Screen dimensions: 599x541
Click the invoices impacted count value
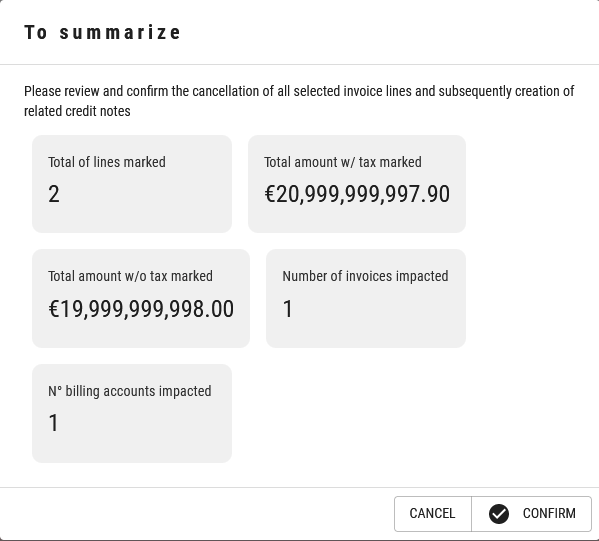tap(288, 309)
